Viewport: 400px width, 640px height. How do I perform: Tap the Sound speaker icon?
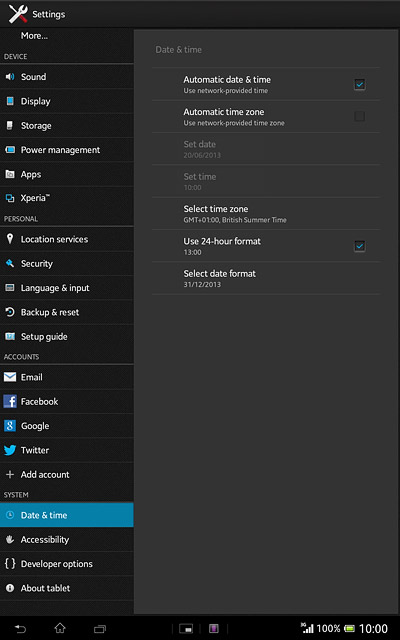(x=10, y=77)
